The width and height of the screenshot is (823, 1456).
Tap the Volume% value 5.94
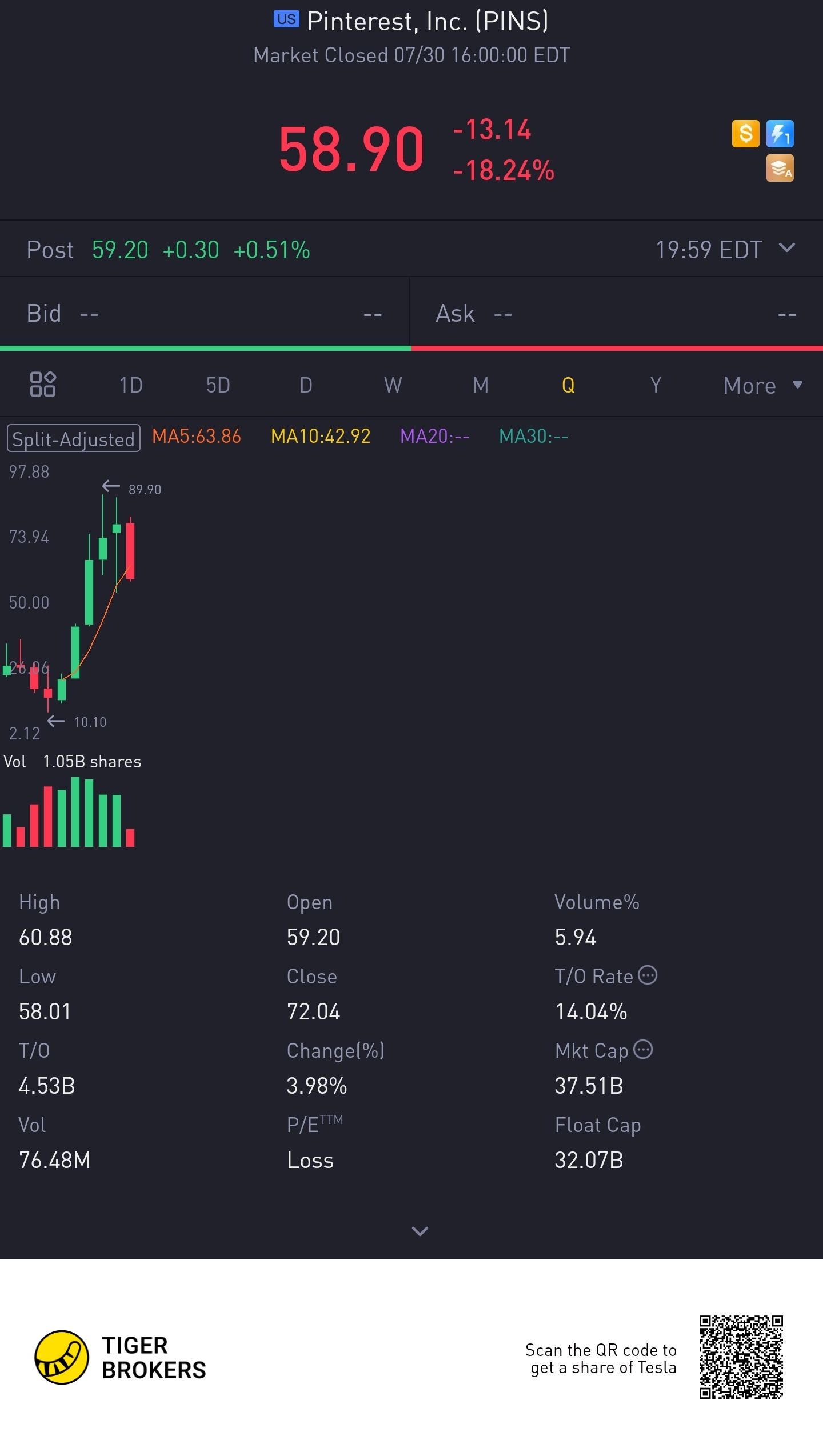(576, 937)
